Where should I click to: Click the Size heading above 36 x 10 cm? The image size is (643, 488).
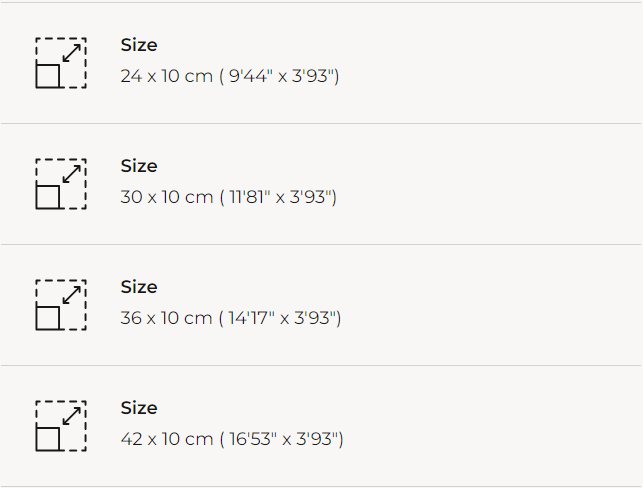click(139, 287)
